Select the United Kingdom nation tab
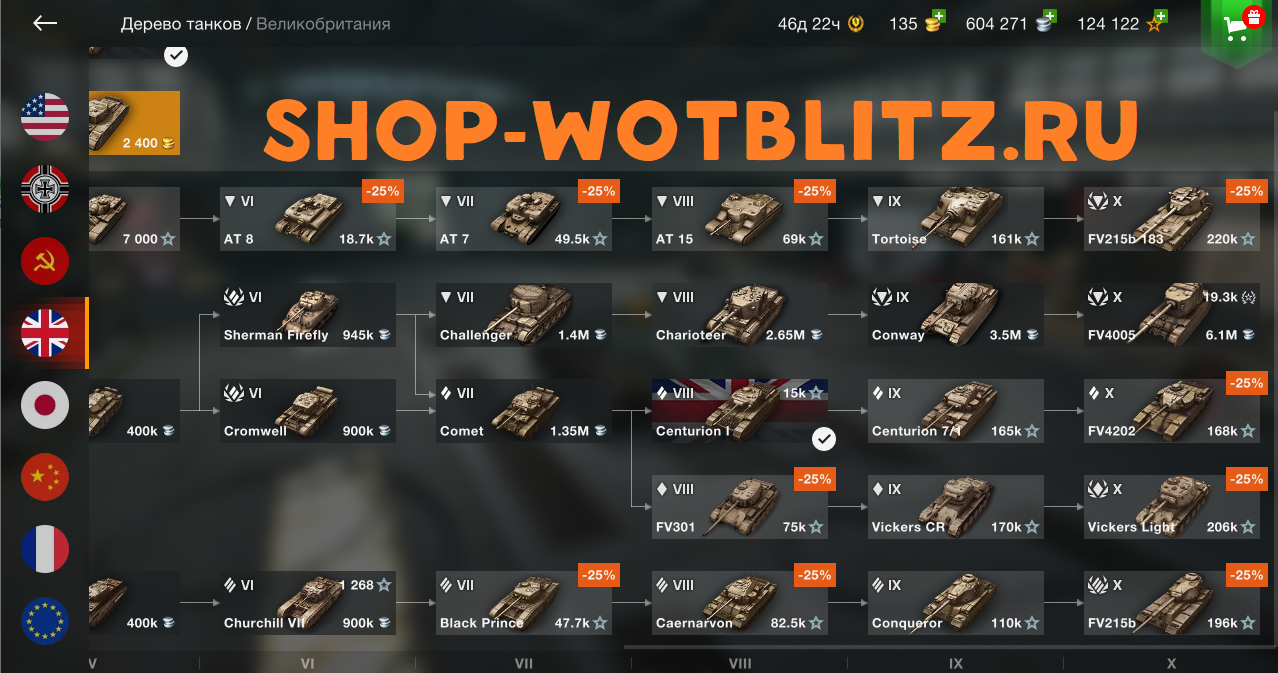 point(45,333)
